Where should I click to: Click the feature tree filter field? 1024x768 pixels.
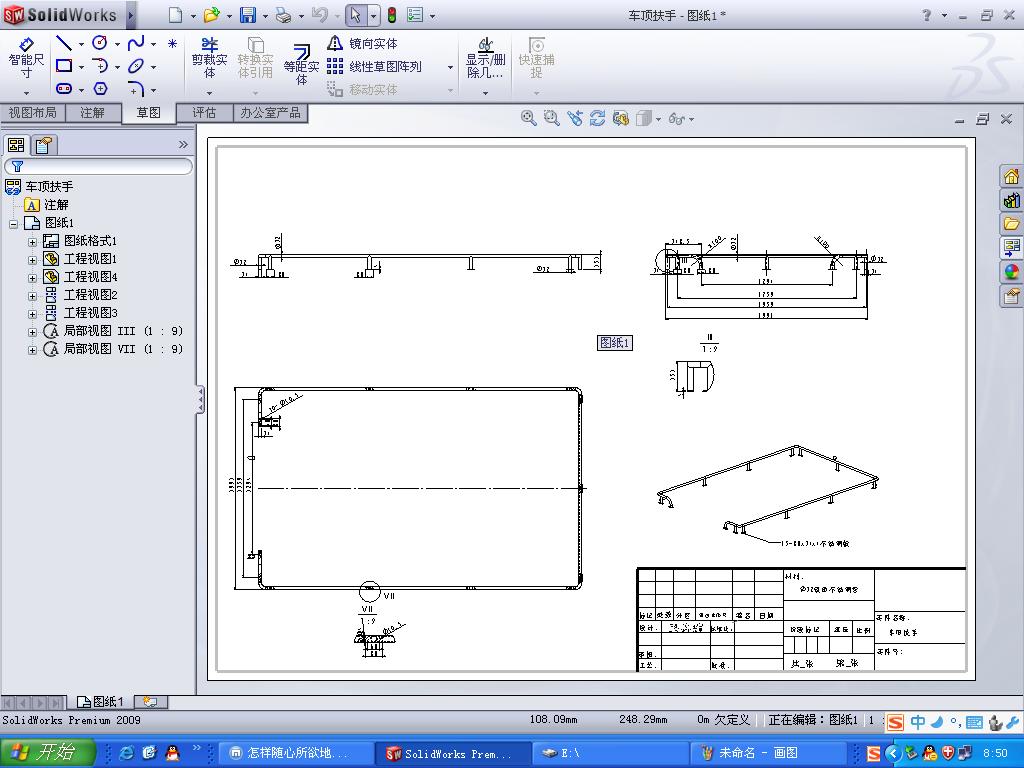[x=99, y=167]
